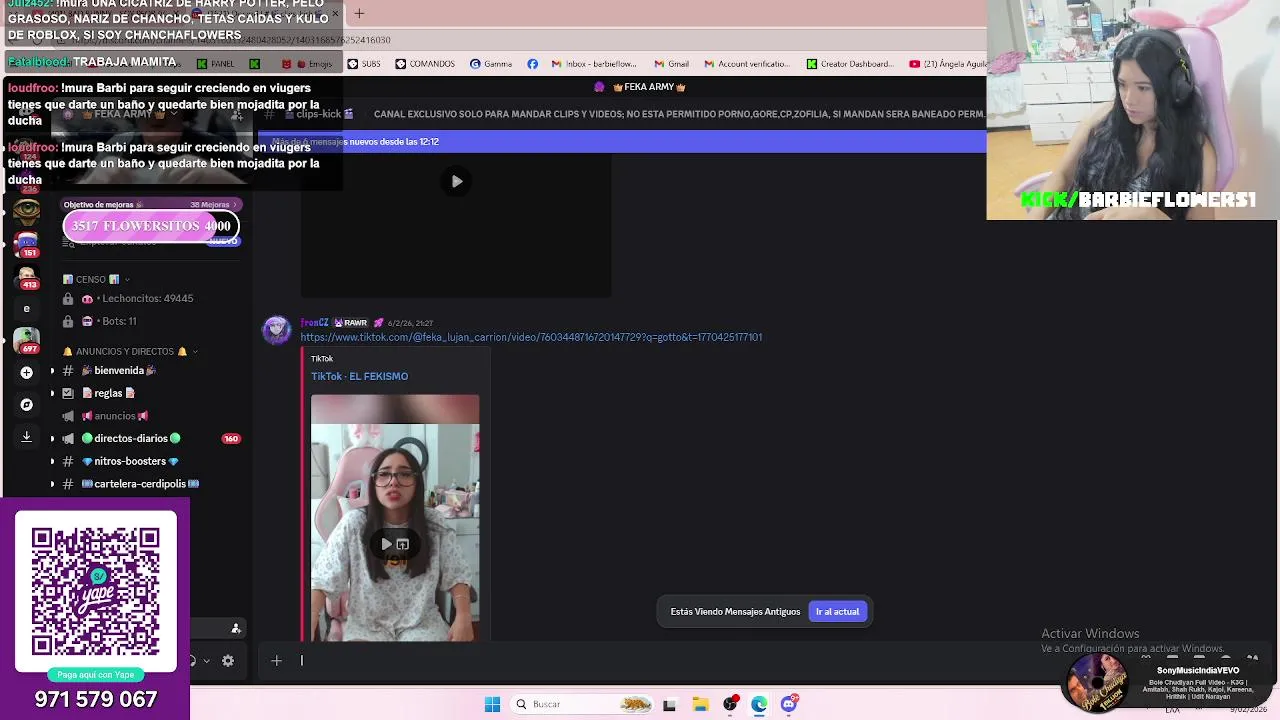The image size is (1280, 720).
Task: Open server icon with 413 badge
Action: (27, 276)
